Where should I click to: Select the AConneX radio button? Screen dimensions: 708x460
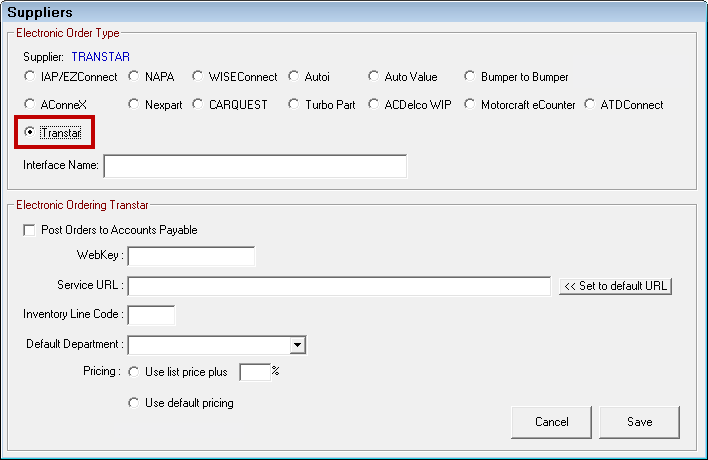click(x=30, y=105)
